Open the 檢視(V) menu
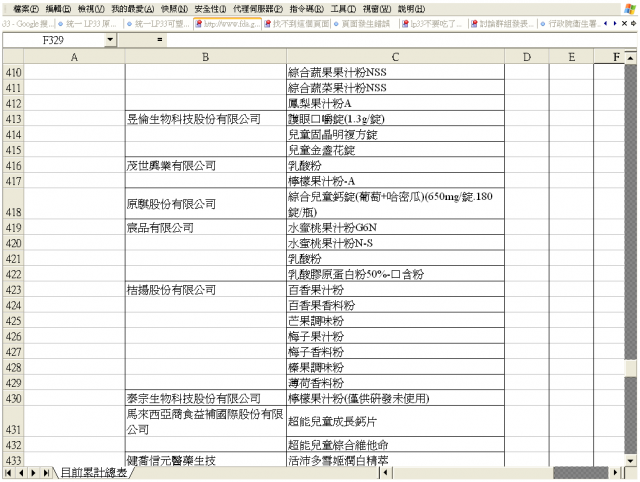640x482 pixels. [x=91, y=9]
